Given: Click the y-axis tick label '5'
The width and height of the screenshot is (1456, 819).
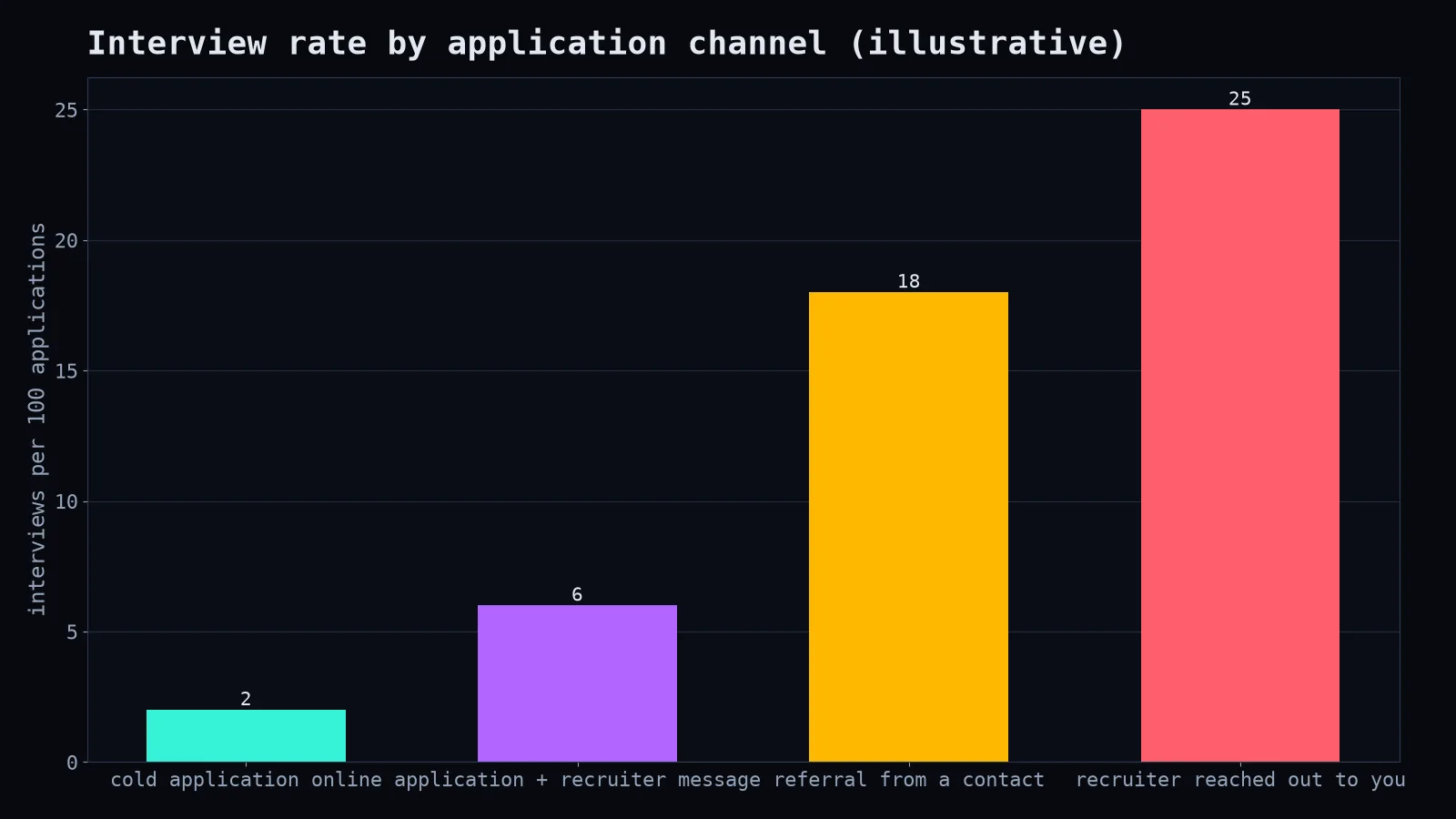Looking at the screenshot, I should pos(72,632).
